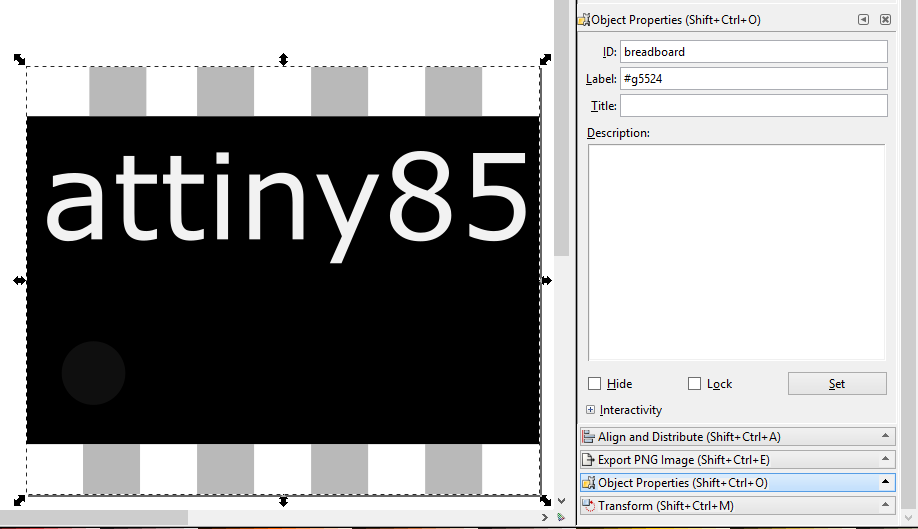Open Transform (Shift+Ctrl+M) tab
The image size is (918, 529).
(738, 506)
